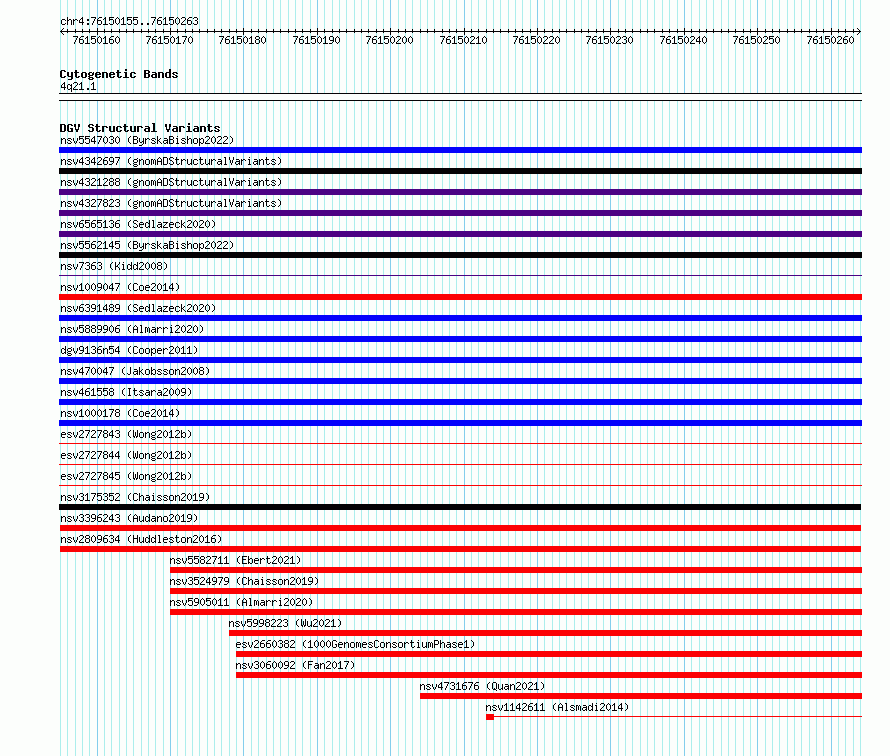Select nsv3396243 (Audano2019) label
Viewport: 890px width, 756px height.
pyautogui.click(x=129, y=518)
